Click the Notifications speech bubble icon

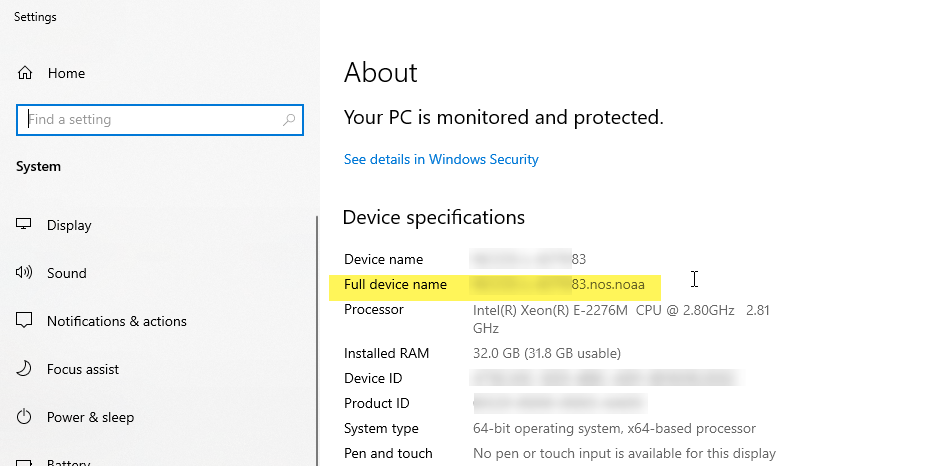click(x=24, y=321)
